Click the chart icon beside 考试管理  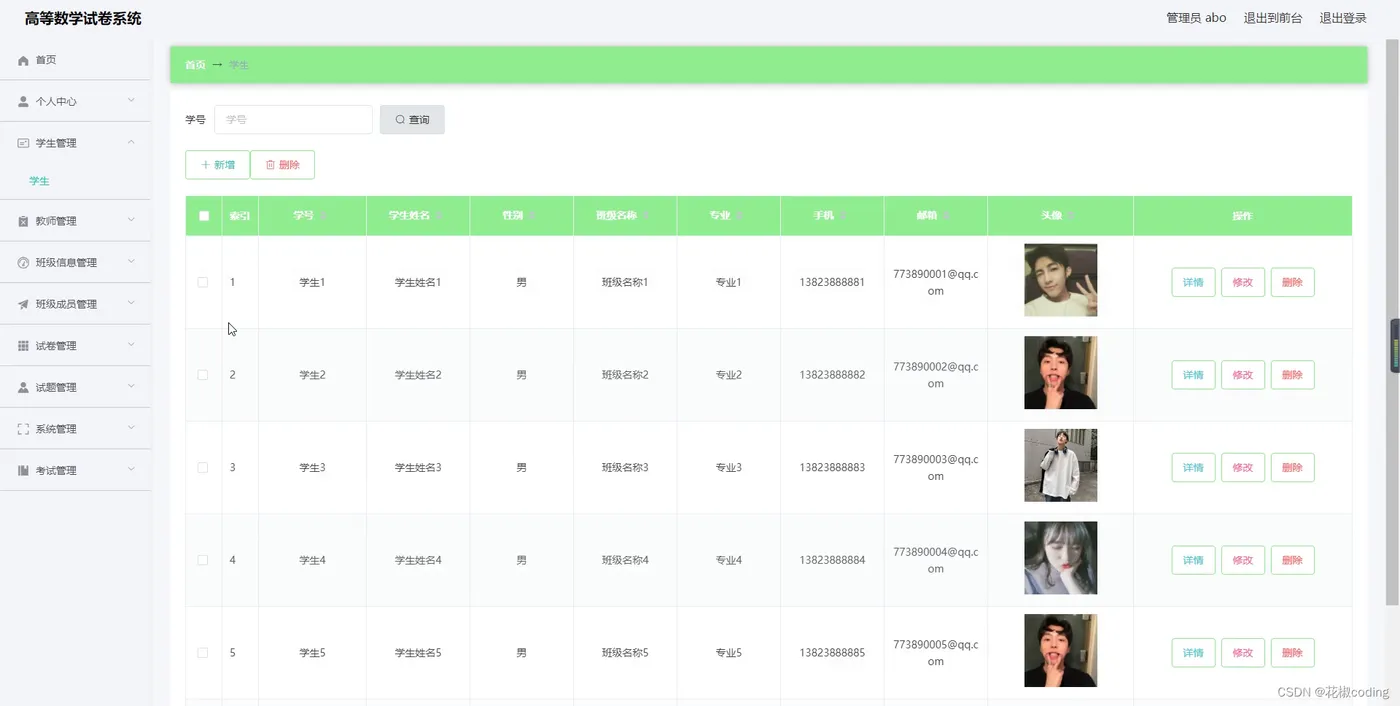tap(23, 470)
